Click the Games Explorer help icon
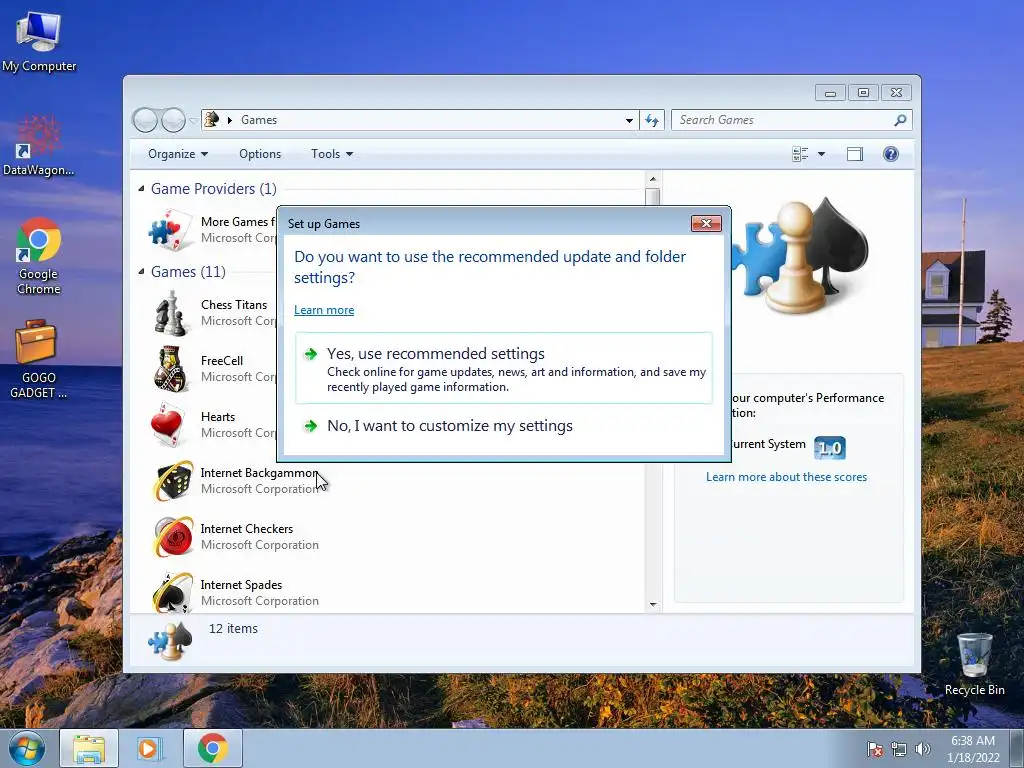Screen dimensions: 1024x768 tap(890, 154)
